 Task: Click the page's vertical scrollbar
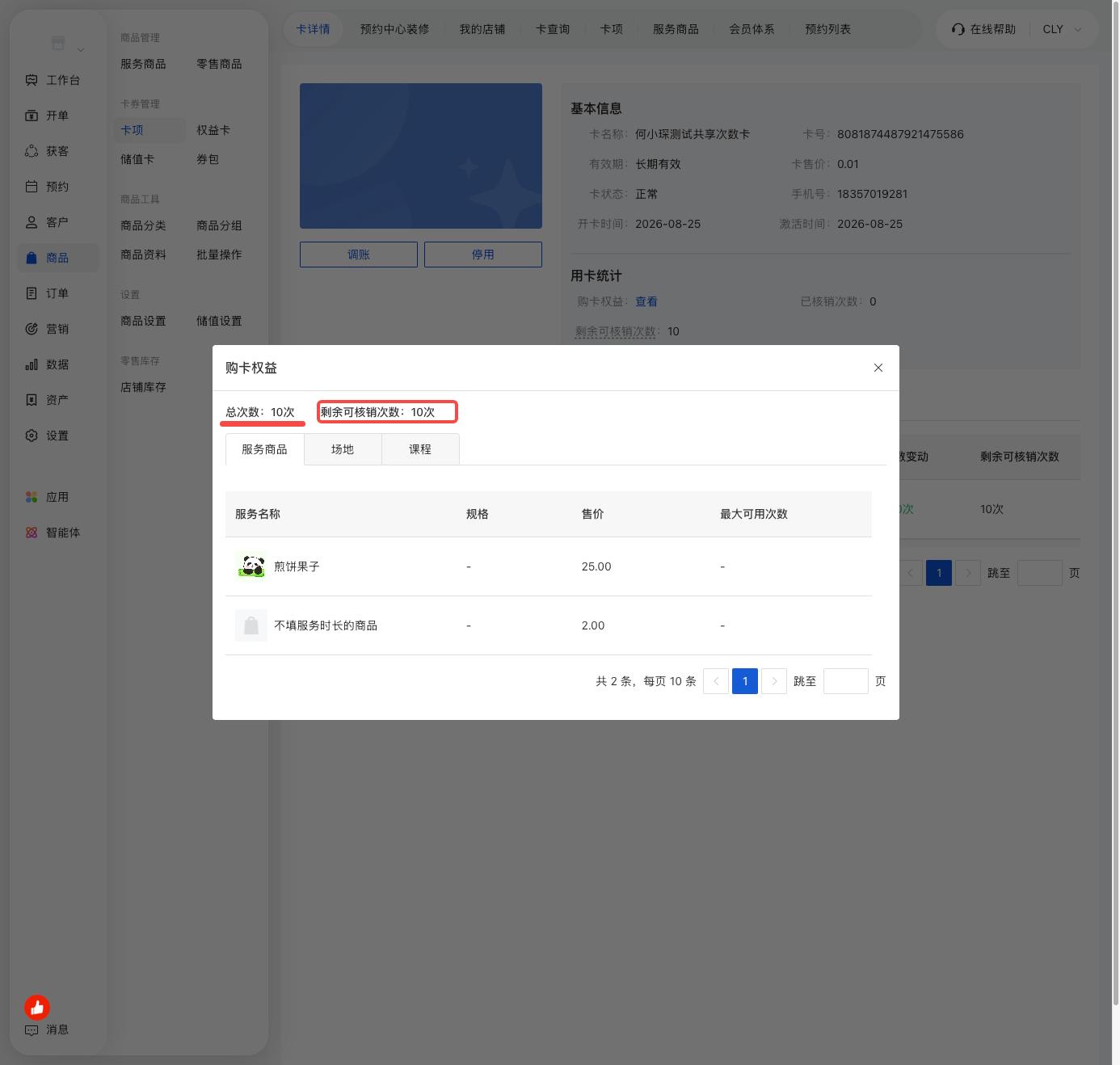1116,503
